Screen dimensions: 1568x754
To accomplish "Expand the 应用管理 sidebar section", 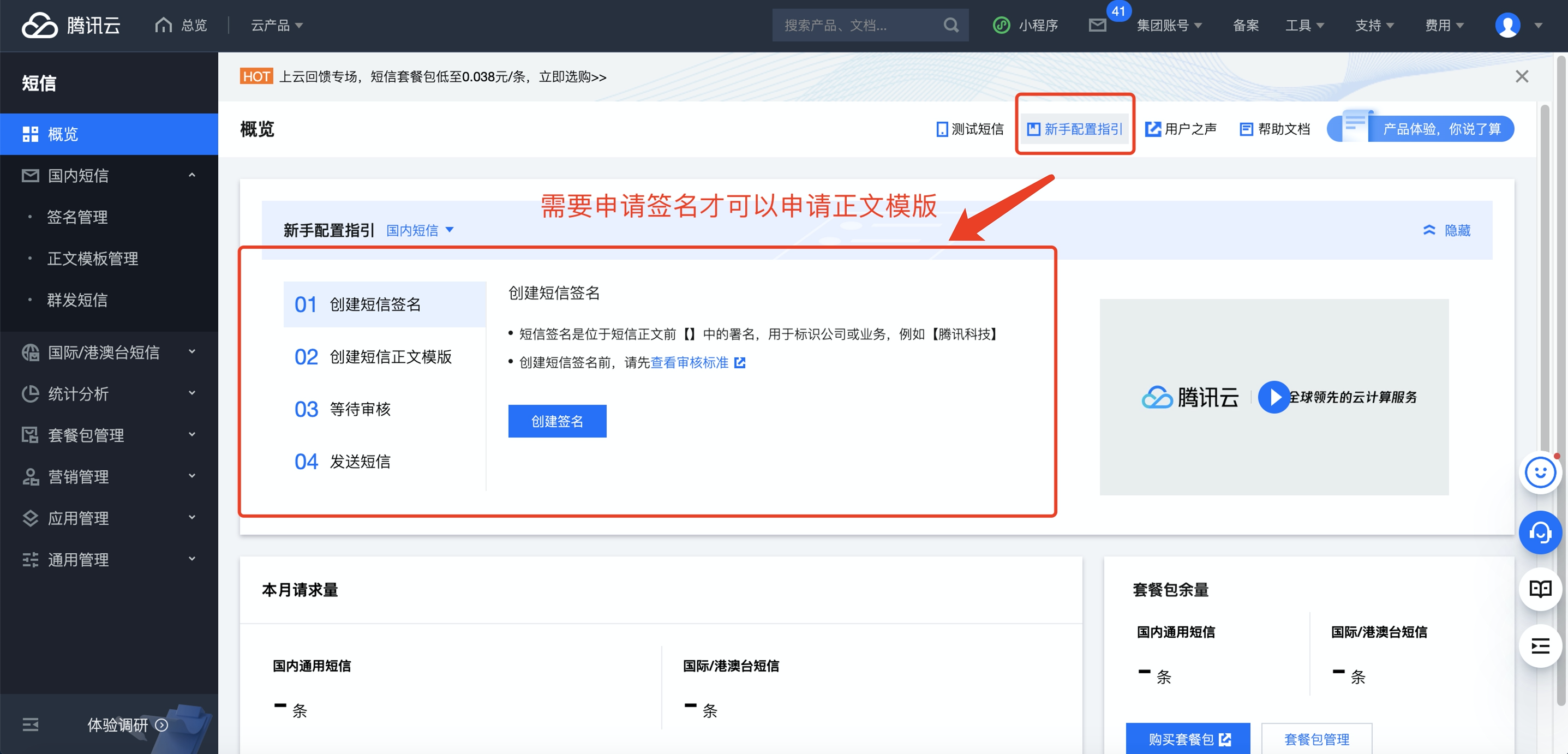I will (x=193, y=517).
